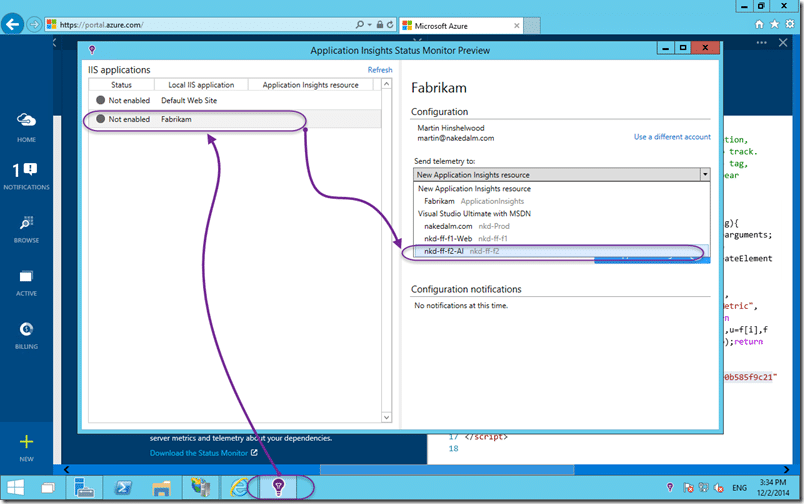Viewport: 804px width, 504px height.
Task: Switch to the Microsoft Azure browser tab
Action: pos(460,26)
